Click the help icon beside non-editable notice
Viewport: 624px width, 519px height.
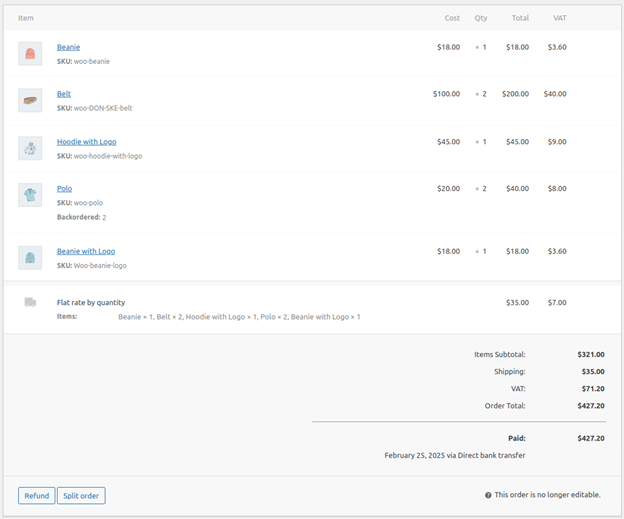click(x=488, y=495)
